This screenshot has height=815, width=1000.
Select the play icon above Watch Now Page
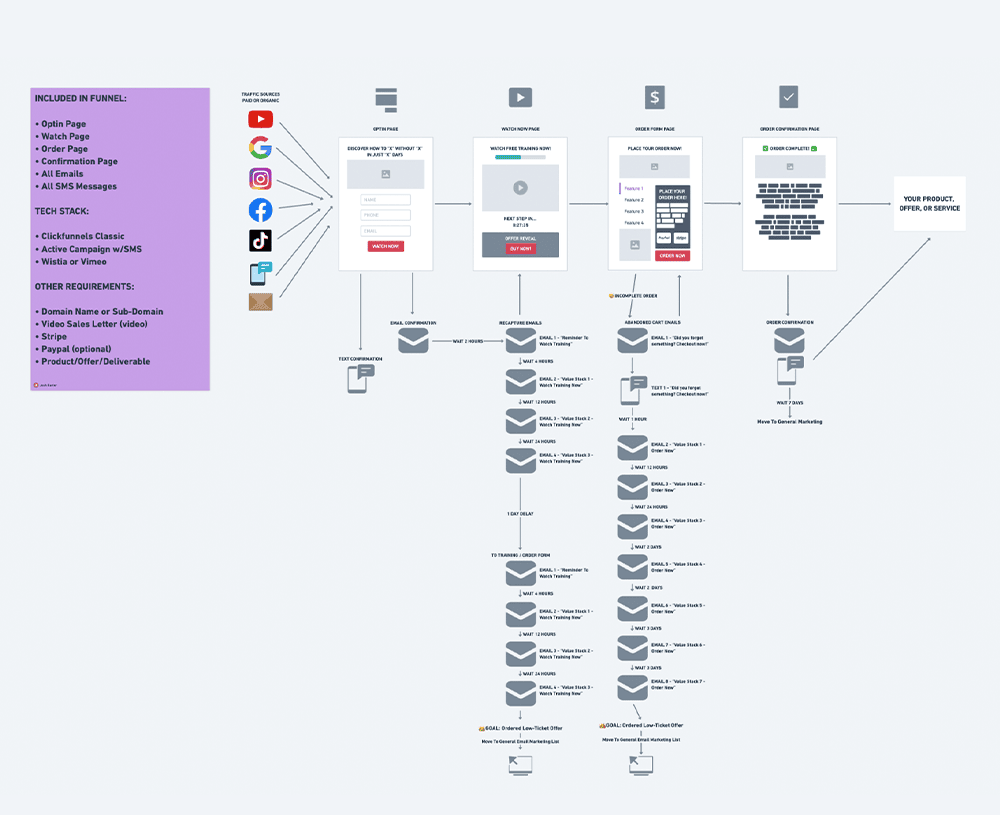[x=520, y=97]
